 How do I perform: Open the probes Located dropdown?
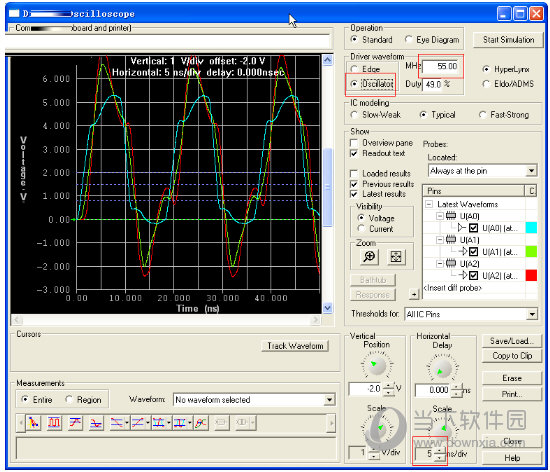(531, 171)
